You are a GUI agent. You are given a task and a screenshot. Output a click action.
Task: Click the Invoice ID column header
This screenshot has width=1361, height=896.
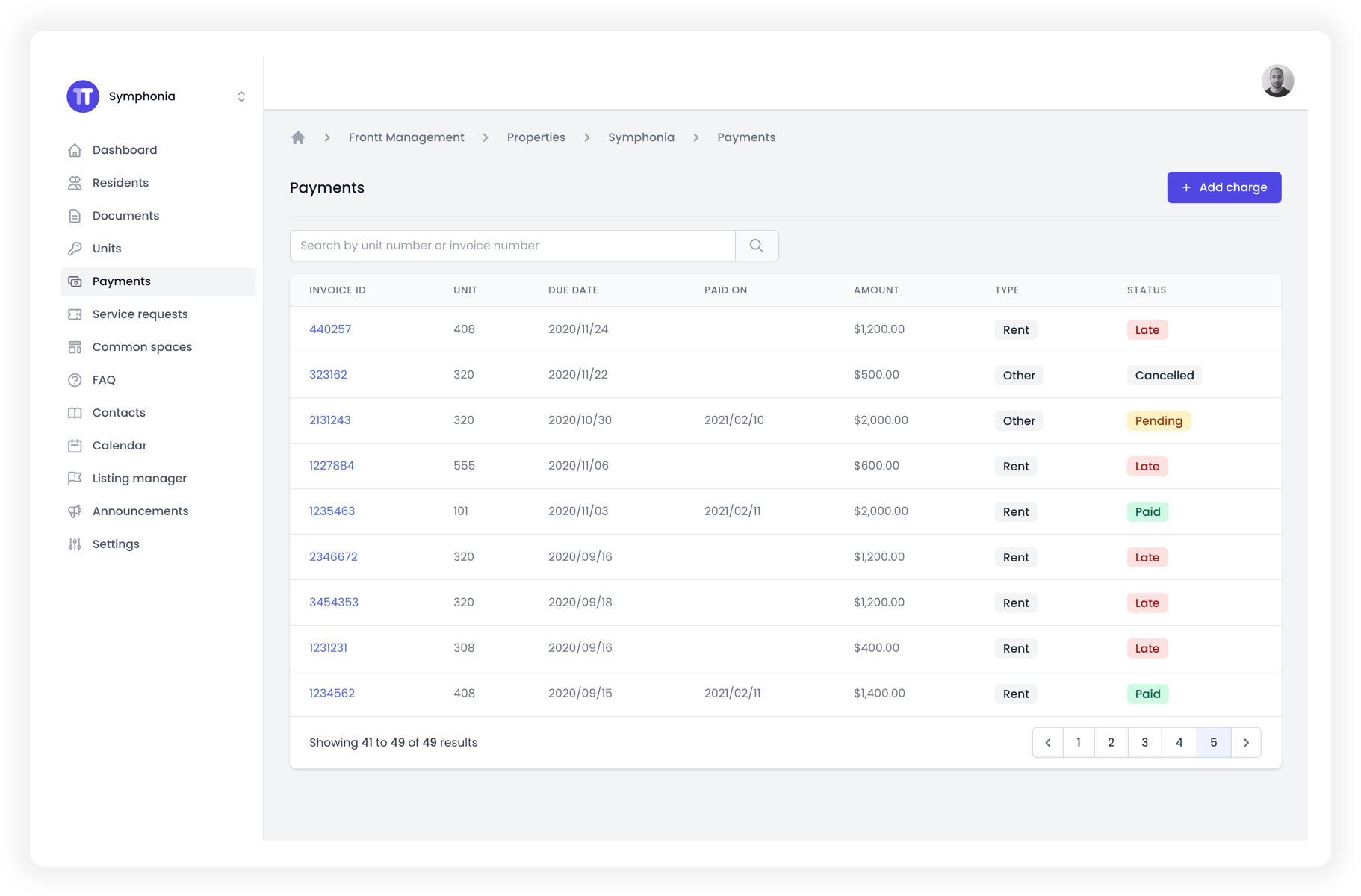pyautogui.click(x=338, y=290)
